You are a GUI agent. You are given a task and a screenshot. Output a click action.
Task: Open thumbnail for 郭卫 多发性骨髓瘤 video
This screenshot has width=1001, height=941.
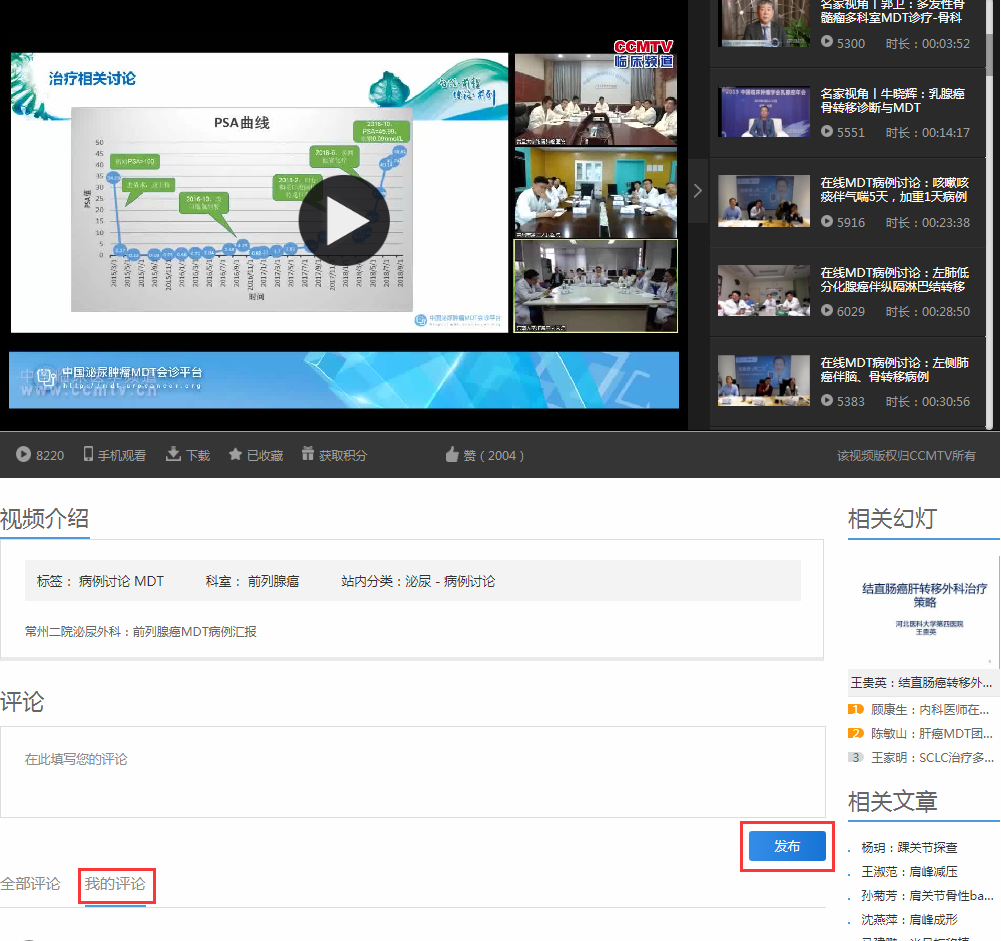click(764, 24)
